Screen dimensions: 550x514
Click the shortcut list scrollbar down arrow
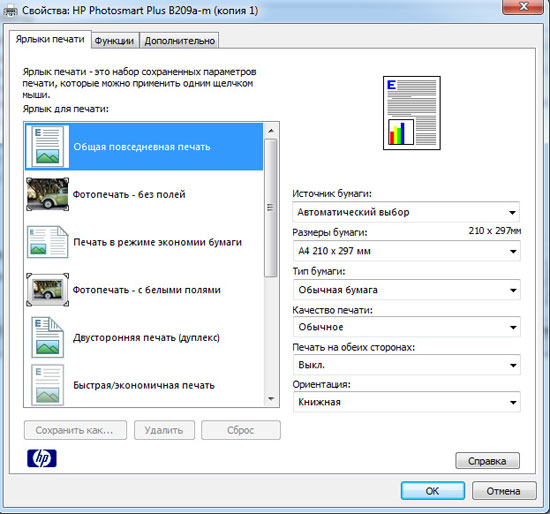(271, 399)
